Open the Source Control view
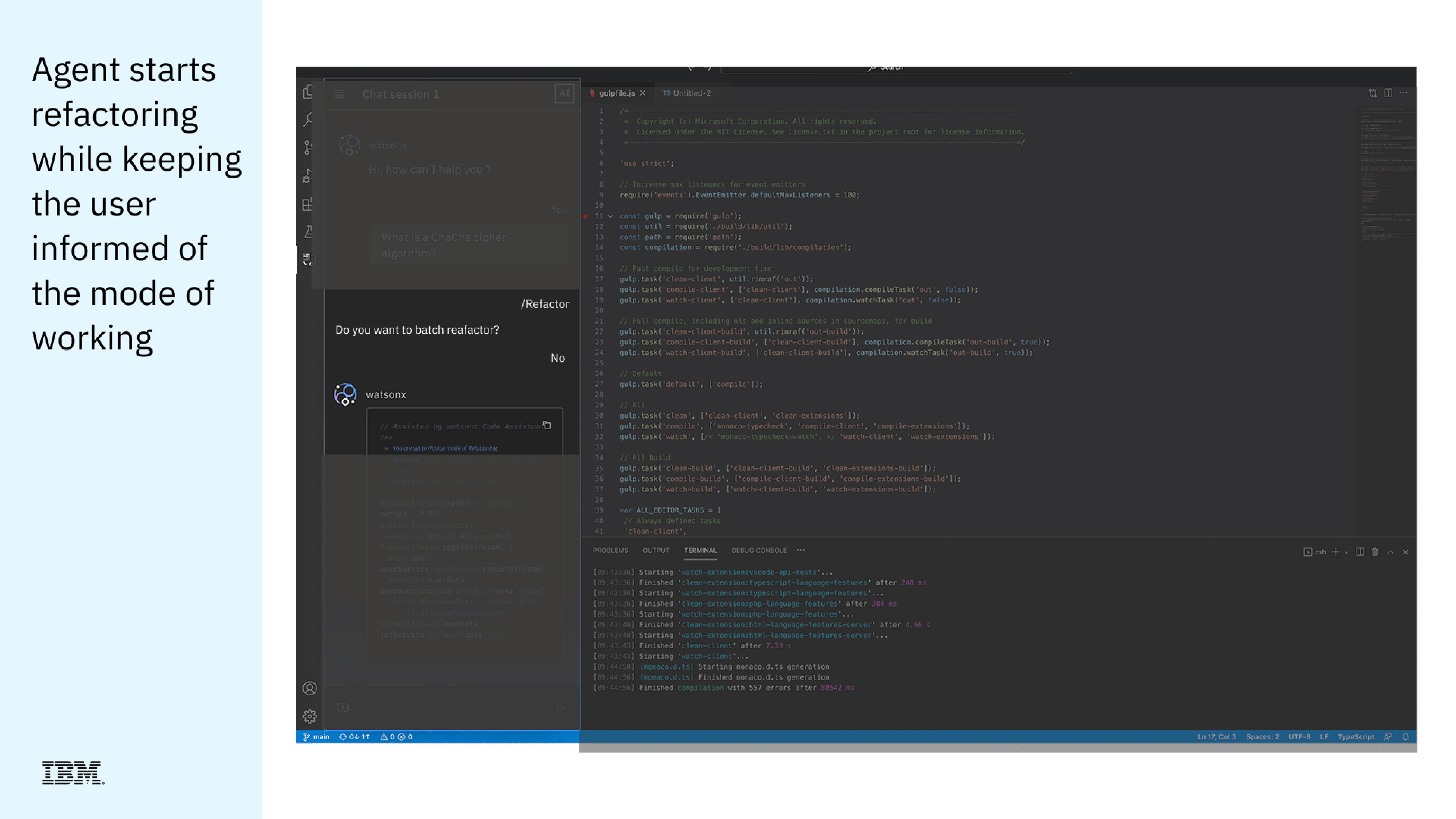 pos(309,147)
